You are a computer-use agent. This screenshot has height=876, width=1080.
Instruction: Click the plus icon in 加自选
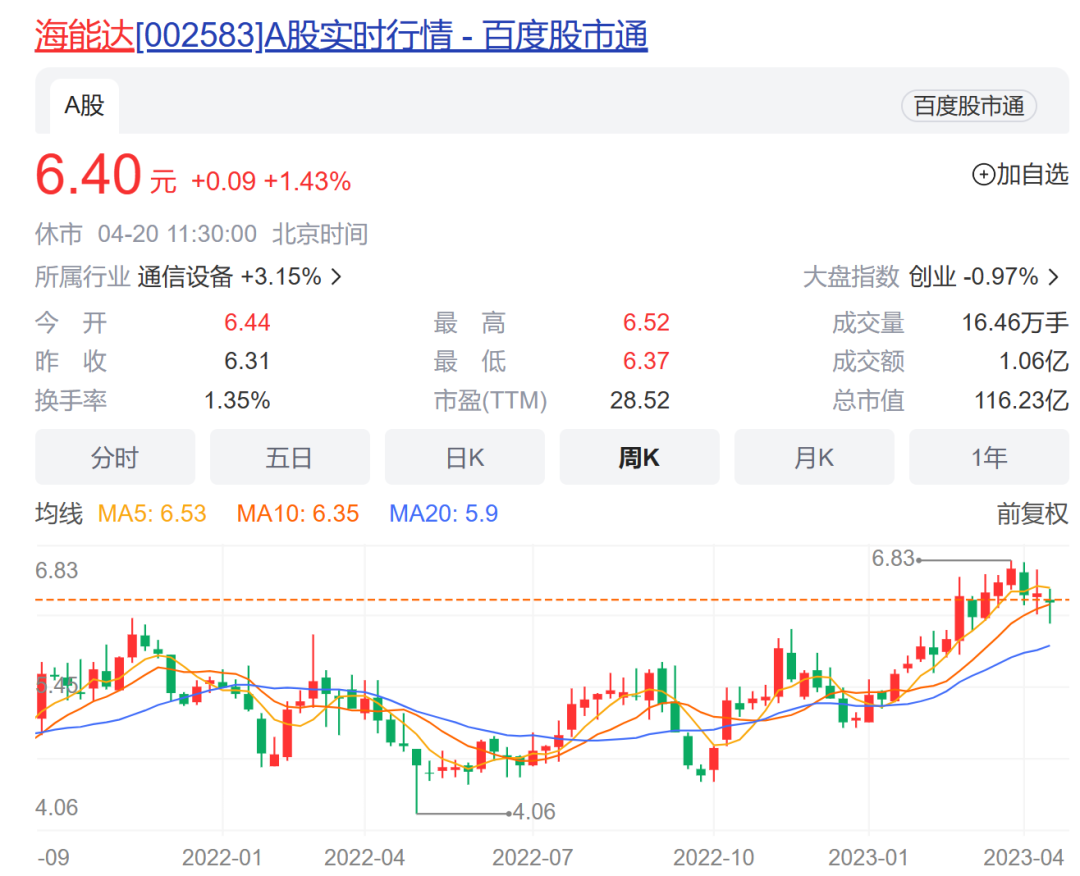tap(983, 174)
